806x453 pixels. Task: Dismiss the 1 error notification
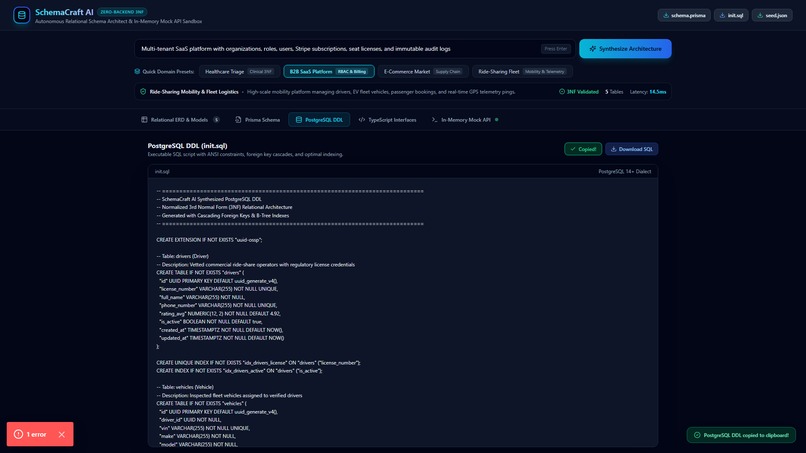62,434
